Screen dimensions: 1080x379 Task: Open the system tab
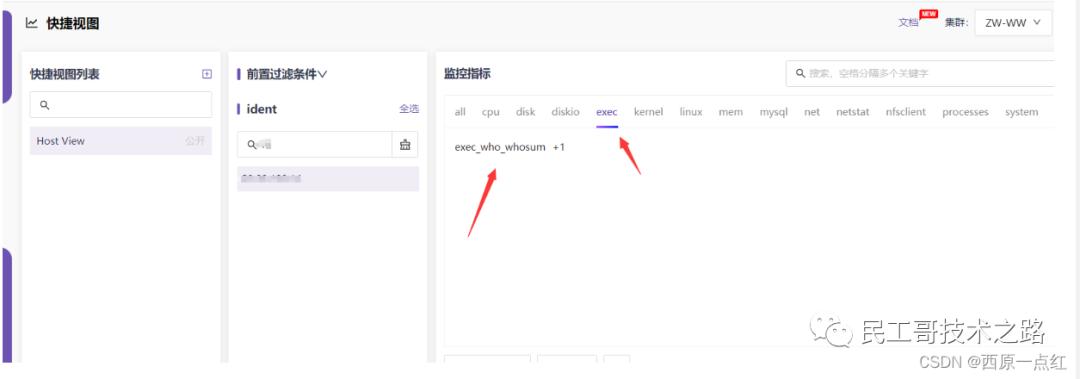coord(1021,112)
